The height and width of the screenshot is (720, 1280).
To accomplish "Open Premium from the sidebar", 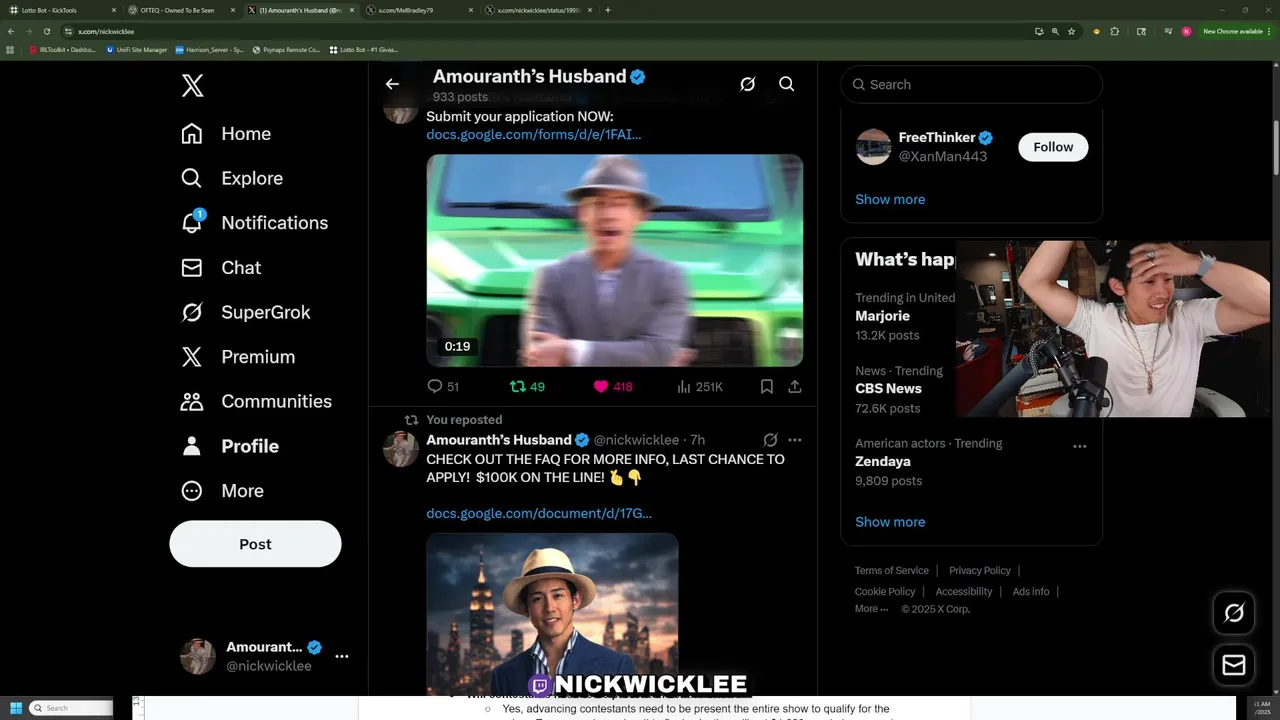I will [238, 357].
